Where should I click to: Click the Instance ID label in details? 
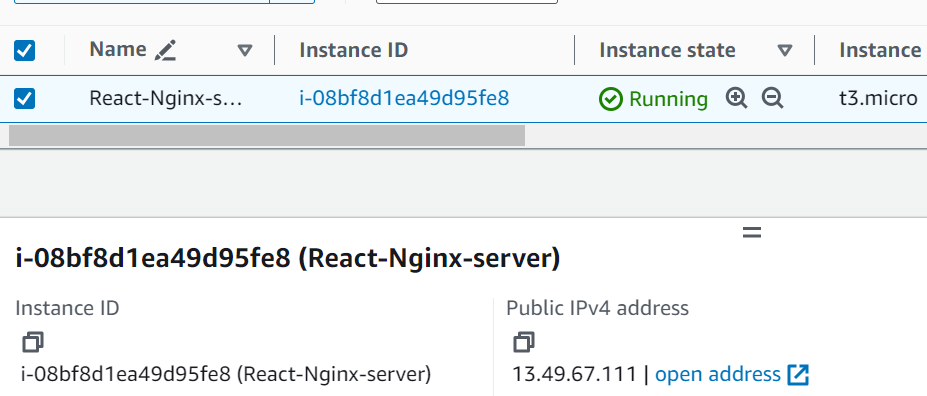tap(67, 308)
